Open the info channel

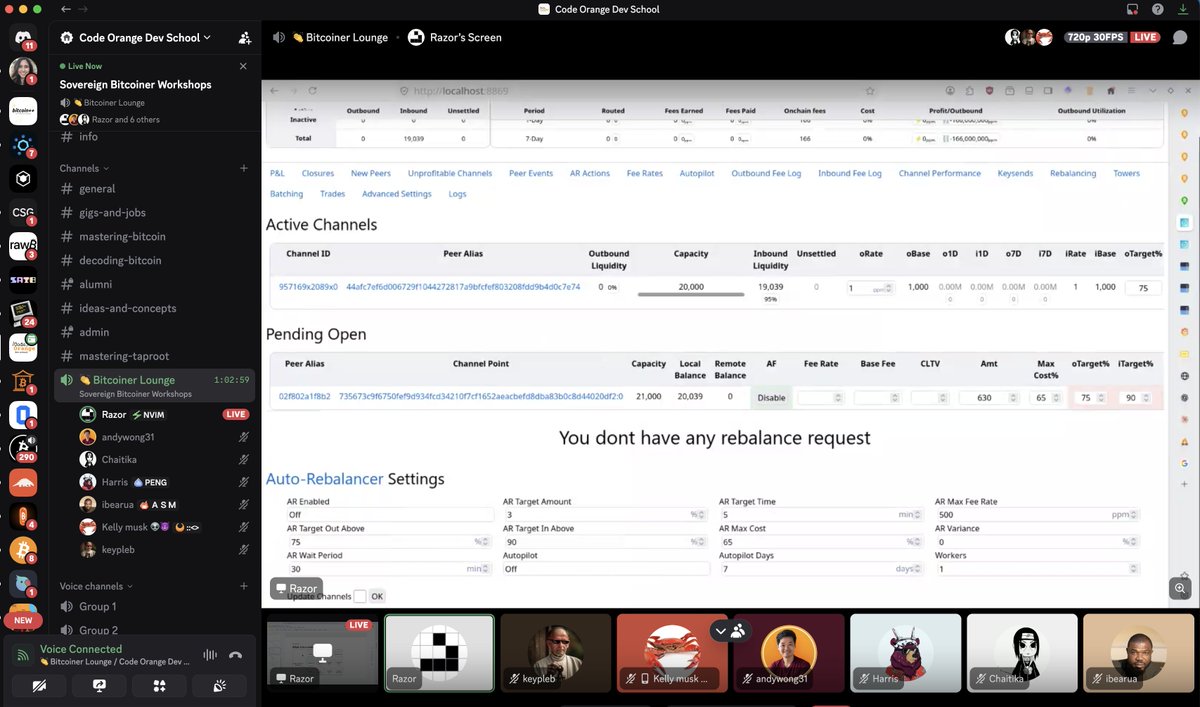click(x=155, y=136)
